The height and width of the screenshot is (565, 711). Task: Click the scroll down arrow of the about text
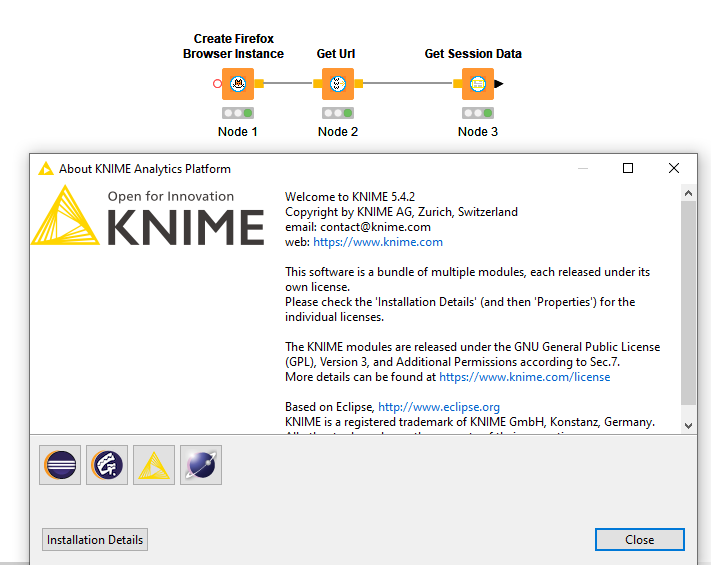[x=688, y=426]
